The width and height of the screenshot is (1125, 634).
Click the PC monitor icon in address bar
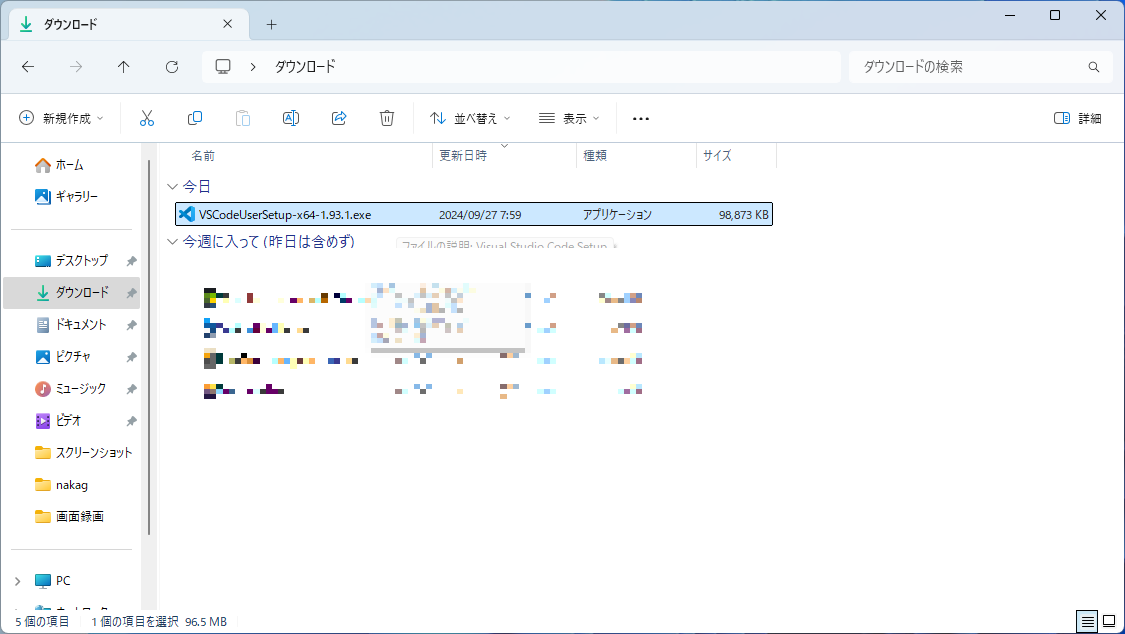pyautogui.click(x=223, y=67)
